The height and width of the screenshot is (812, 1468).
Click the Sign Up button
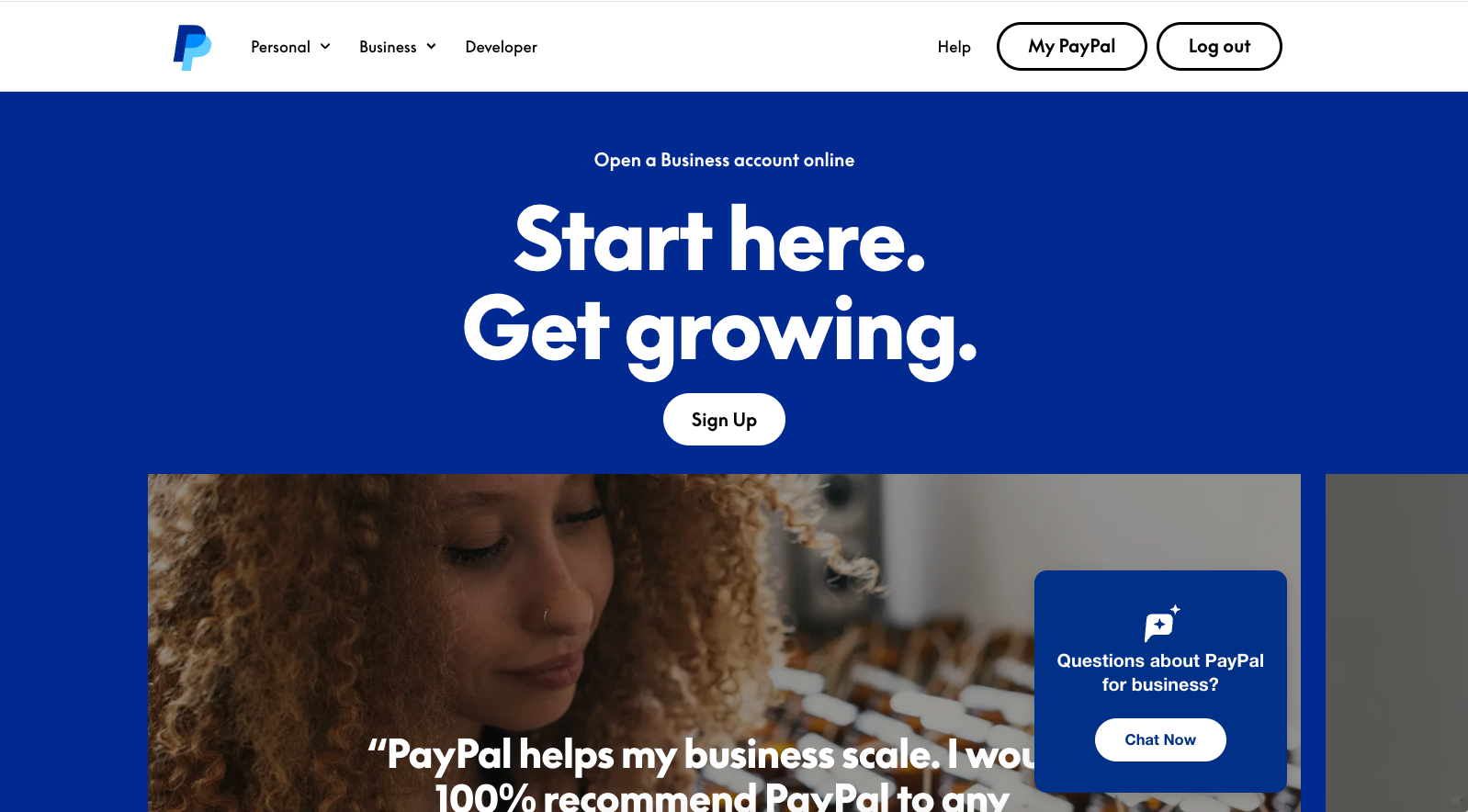pos(724,420)
